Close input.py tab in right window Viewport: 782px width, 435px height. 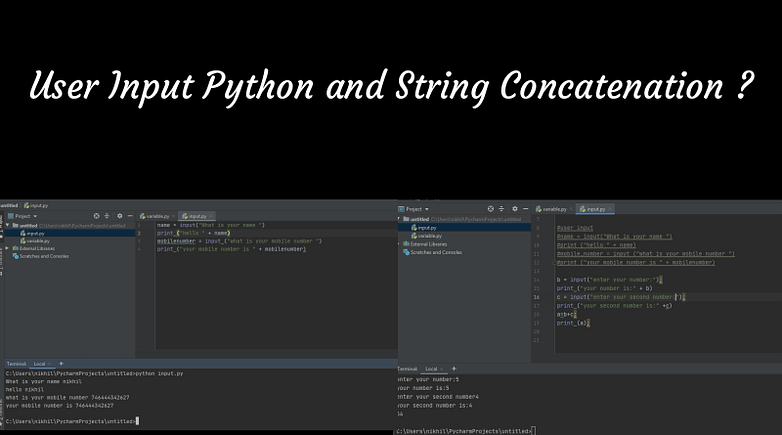coord(610,209)
